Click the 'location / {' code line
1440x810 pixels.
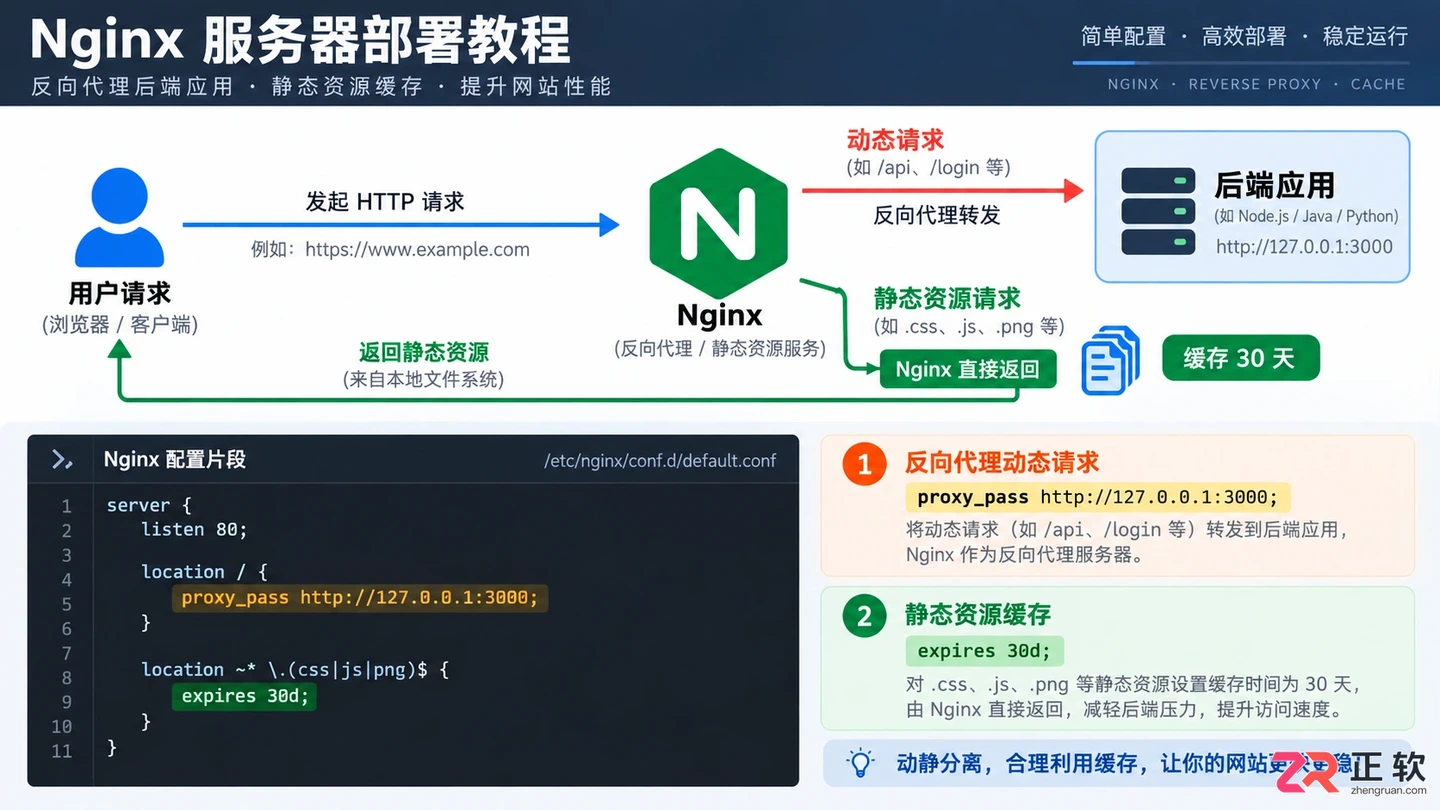point(204,572)
